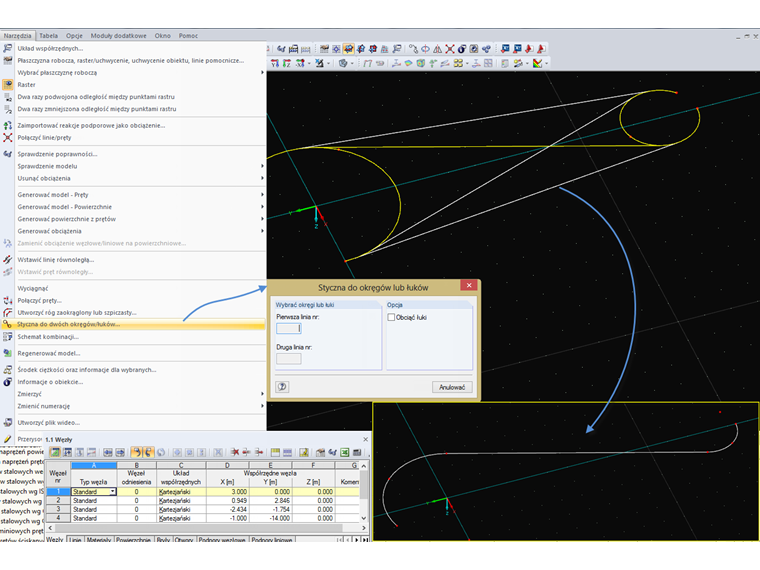Expand the Zmienić numerację submenu arrow
The height and width of the screenshot is (570, 760).
click(x=263, y=405)
